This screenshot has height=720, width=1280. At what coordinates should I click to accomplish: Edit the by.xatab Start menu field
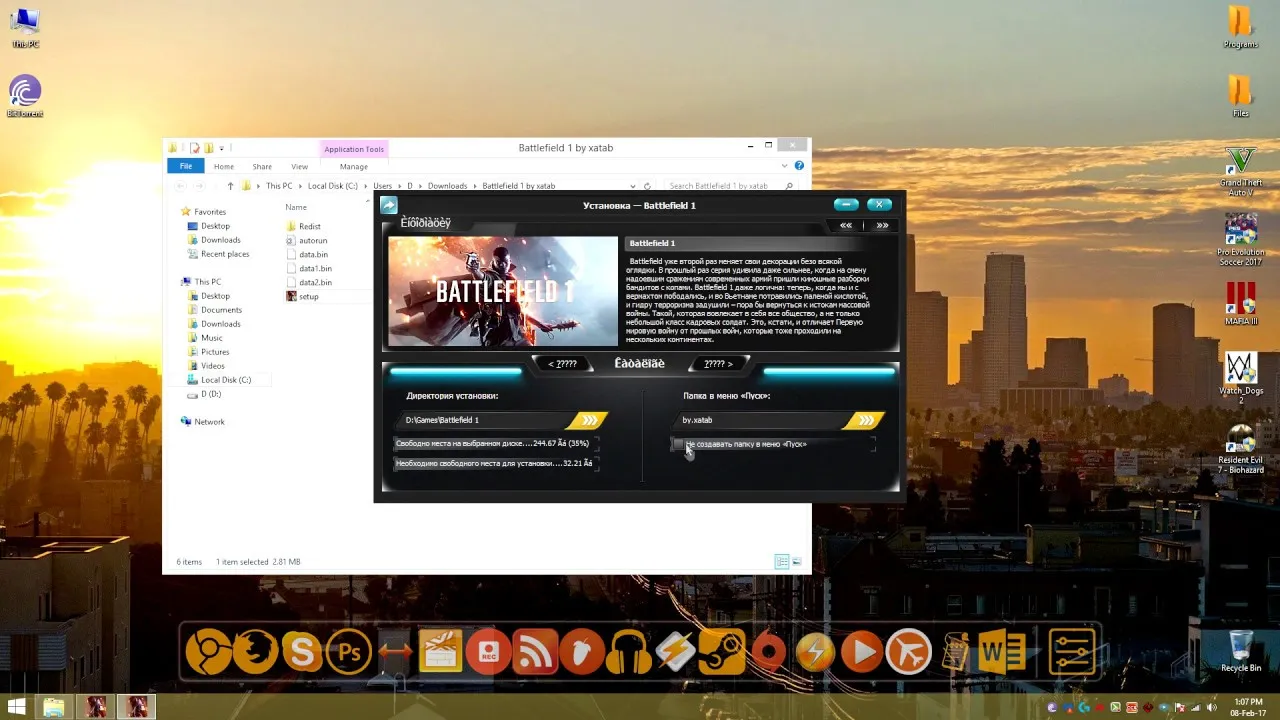tap(761, 420)
